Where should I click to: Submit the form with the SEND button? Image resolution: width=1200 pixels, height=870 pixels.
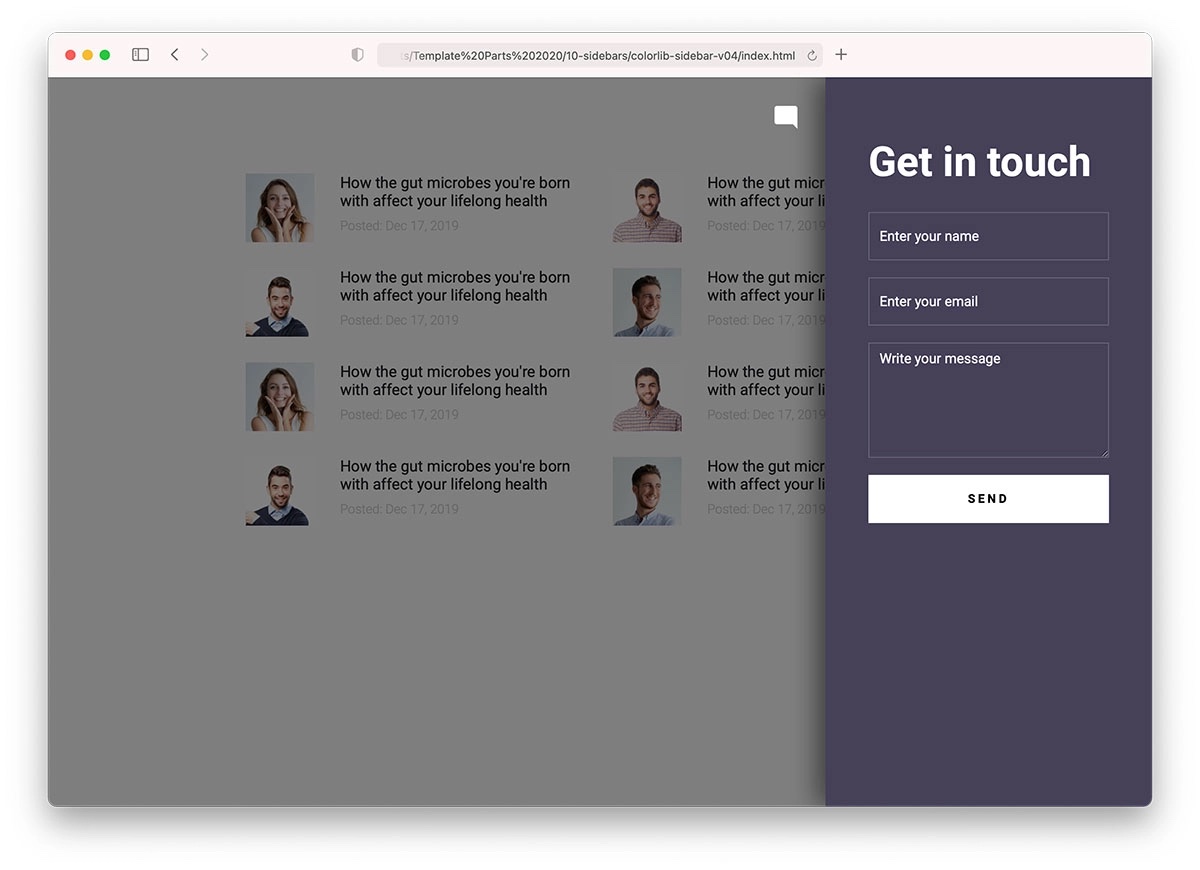988,499
